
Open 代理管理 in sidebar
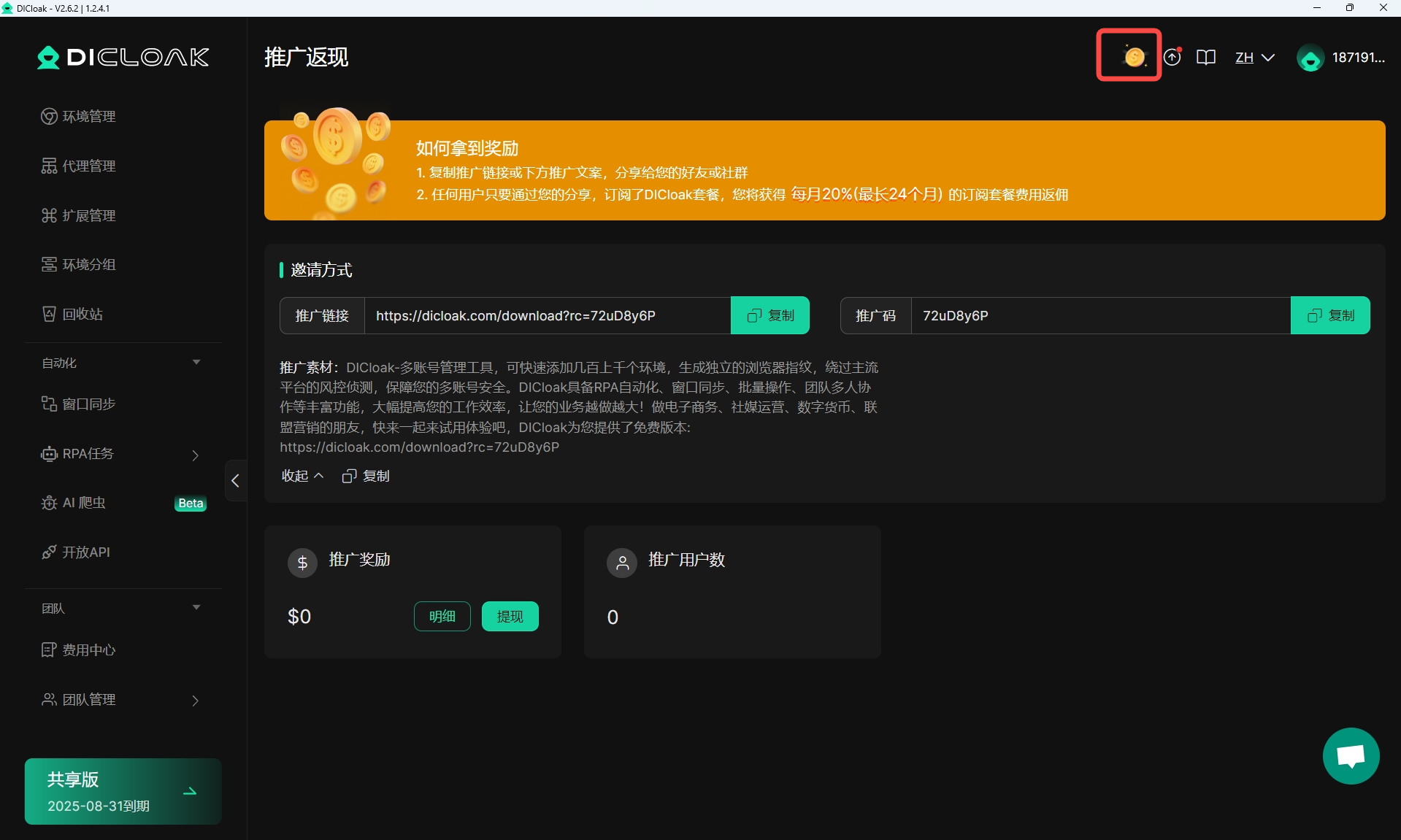click(x=88, y=166)
